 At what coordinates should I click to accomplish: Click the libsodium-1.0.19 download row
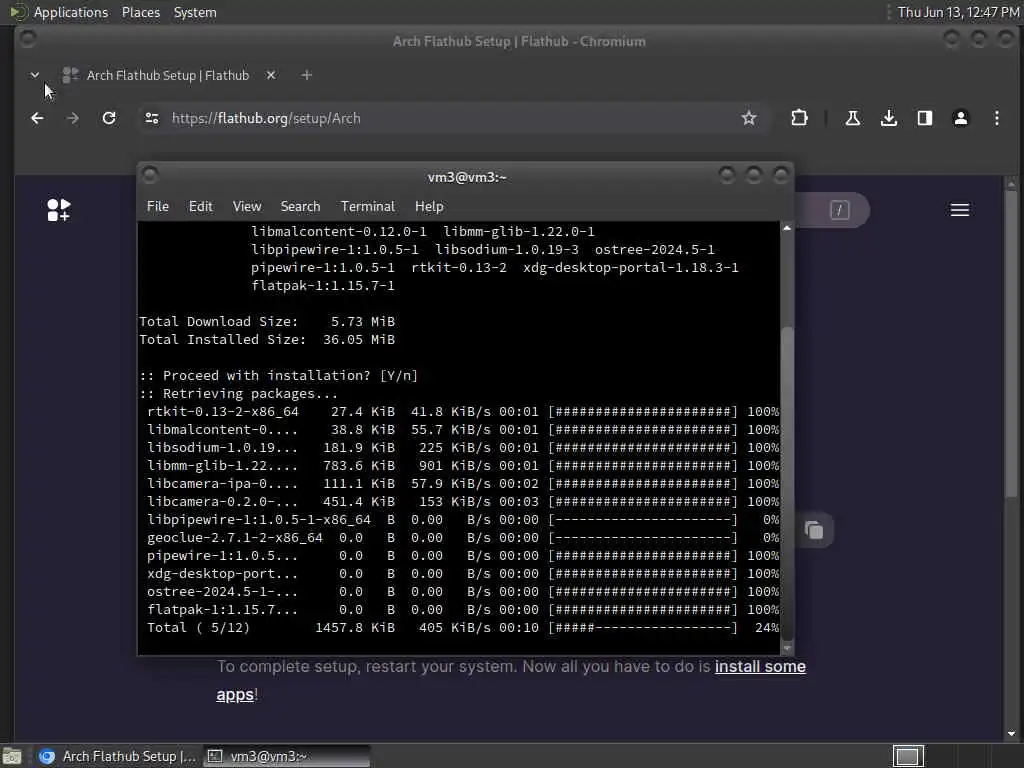click(x=462, y=447)
